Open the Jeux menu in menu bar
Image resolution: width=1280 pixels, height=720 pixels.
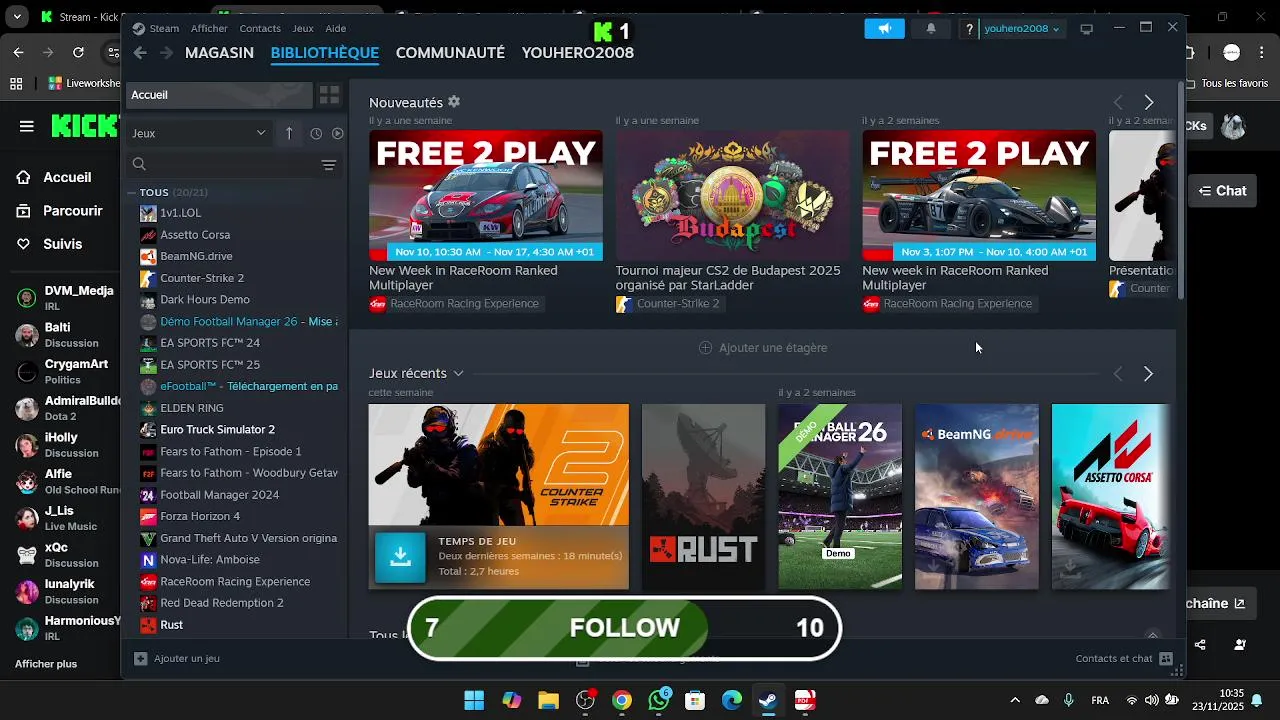pos(303,29)
